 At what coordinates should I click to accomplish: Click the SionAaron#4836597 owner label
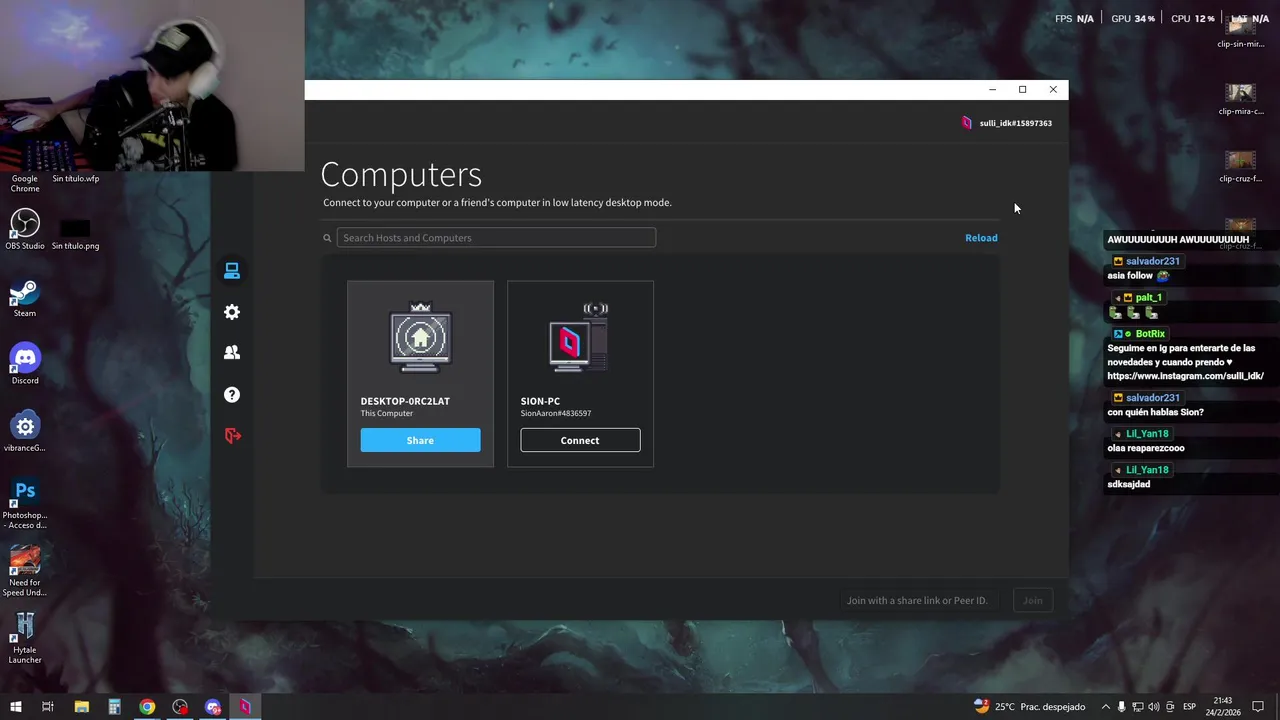click(555, 414)
